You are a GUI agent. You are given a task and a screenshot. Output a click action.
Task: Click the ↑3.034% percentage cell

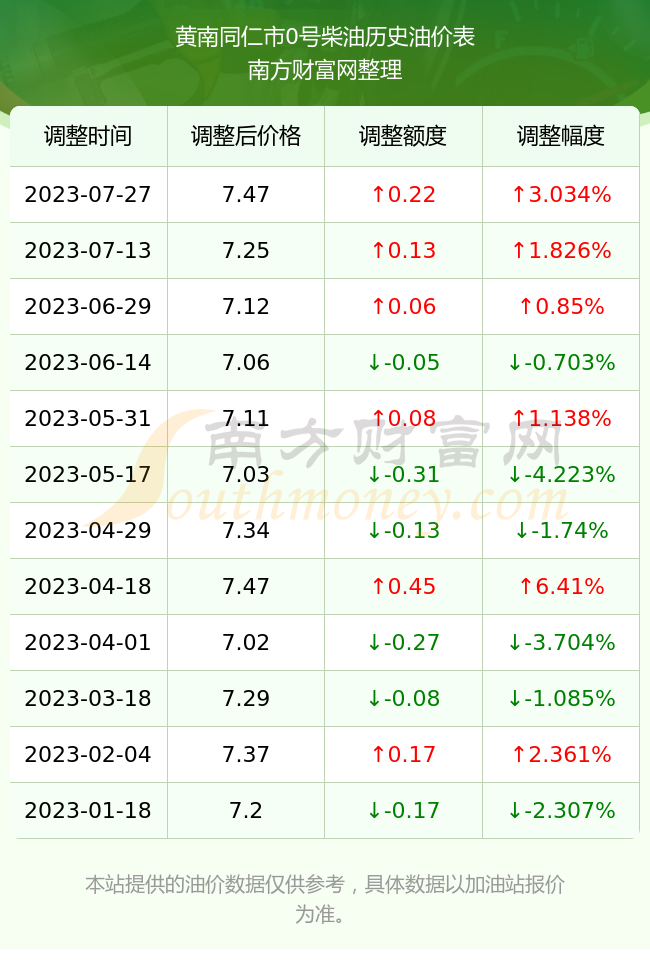[561, 194]
